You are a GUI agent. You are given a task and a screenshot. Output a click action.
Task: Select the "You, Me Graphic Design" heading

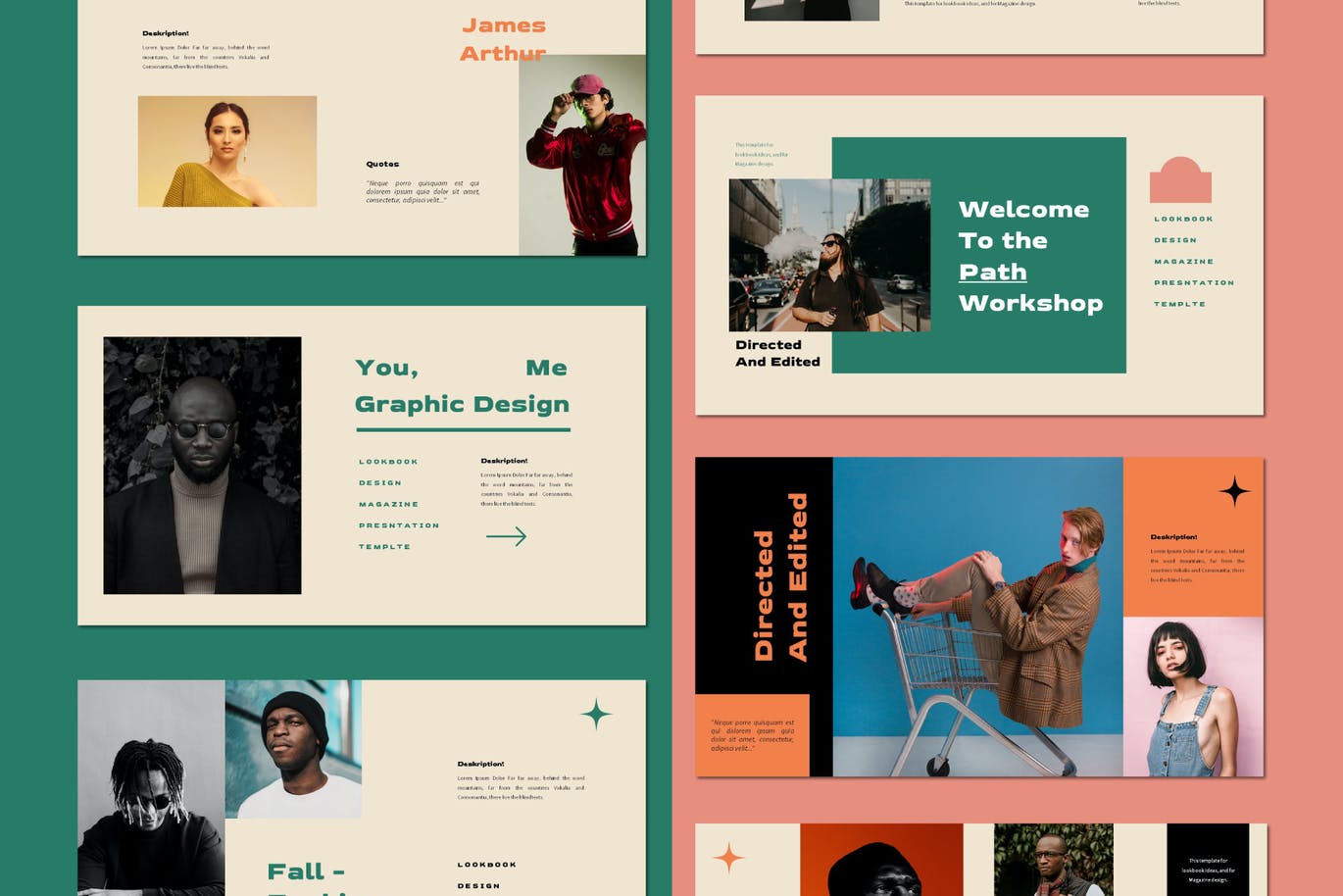(462, 385)
